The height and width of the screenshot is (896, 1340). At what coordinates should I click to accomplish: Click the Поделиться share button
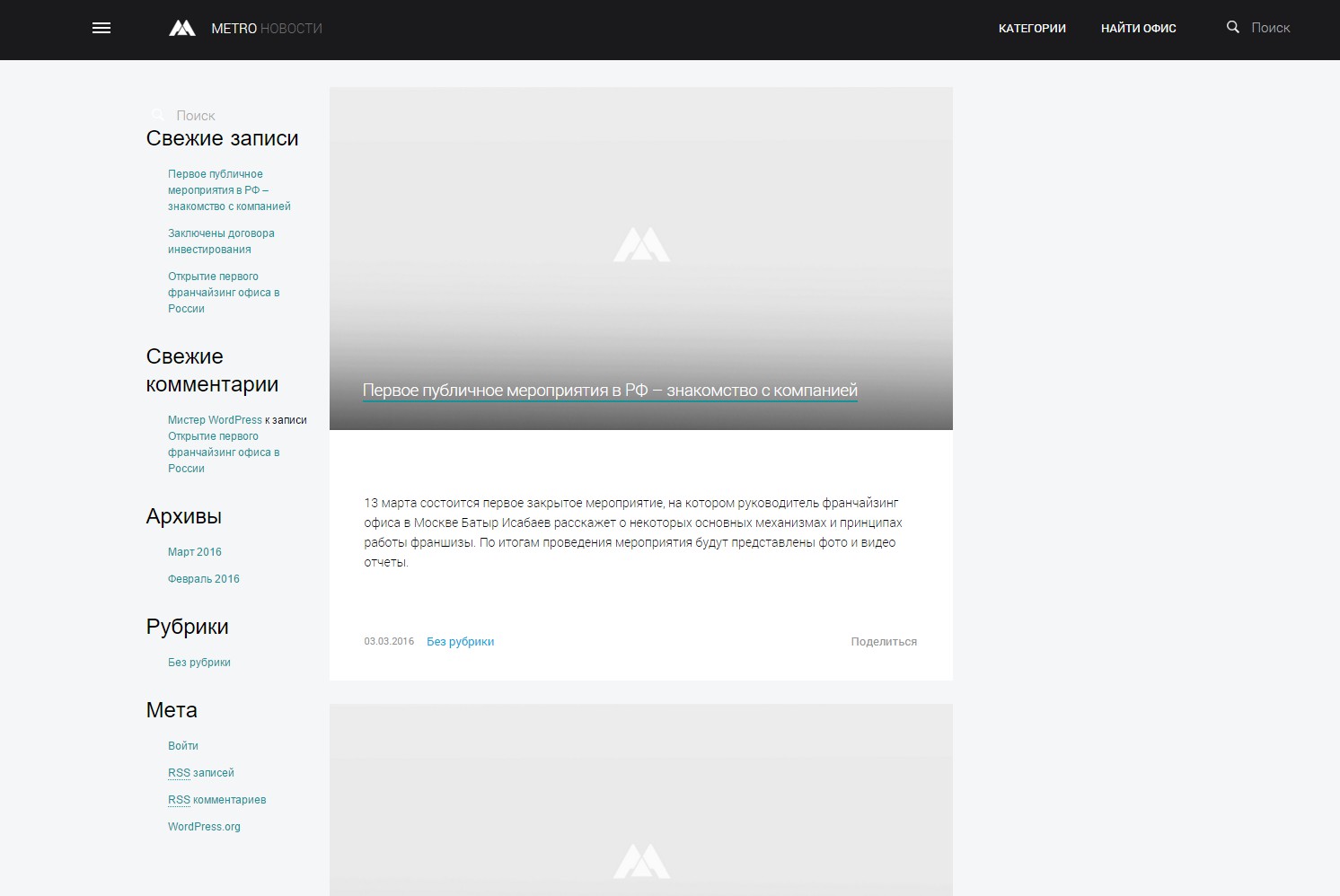point(884,642)
